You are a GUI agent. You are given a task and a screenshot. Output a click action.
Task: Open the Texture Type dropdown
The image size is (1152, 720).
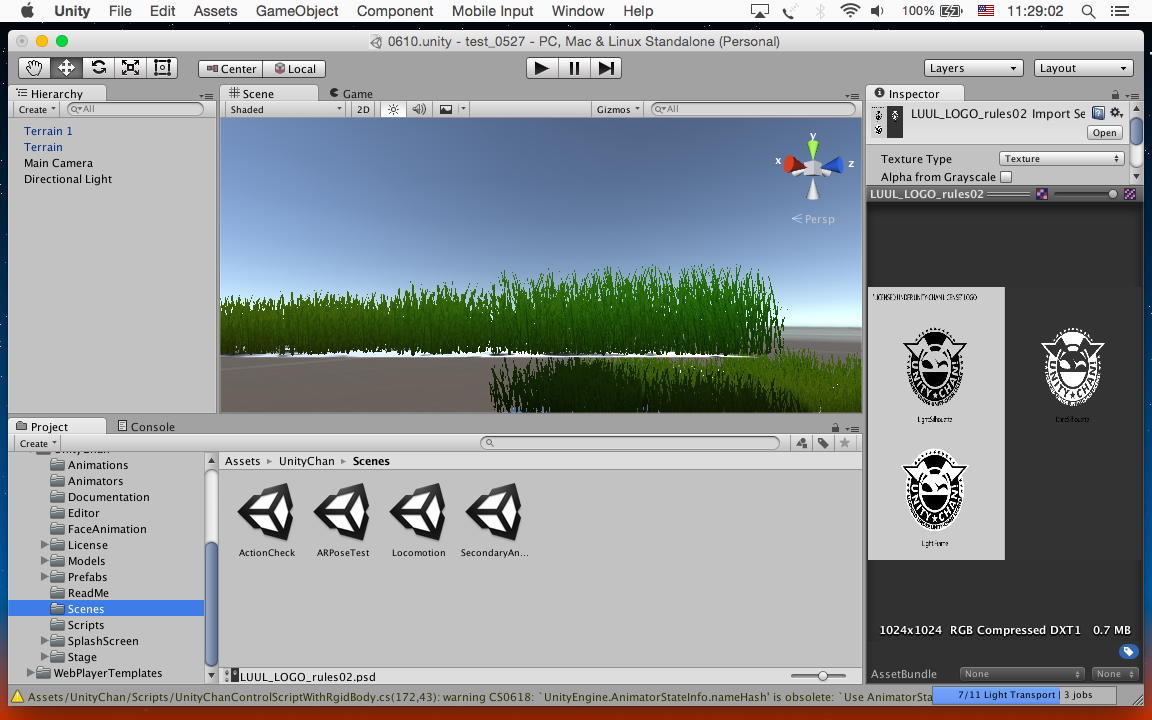tap(1061, 159)
